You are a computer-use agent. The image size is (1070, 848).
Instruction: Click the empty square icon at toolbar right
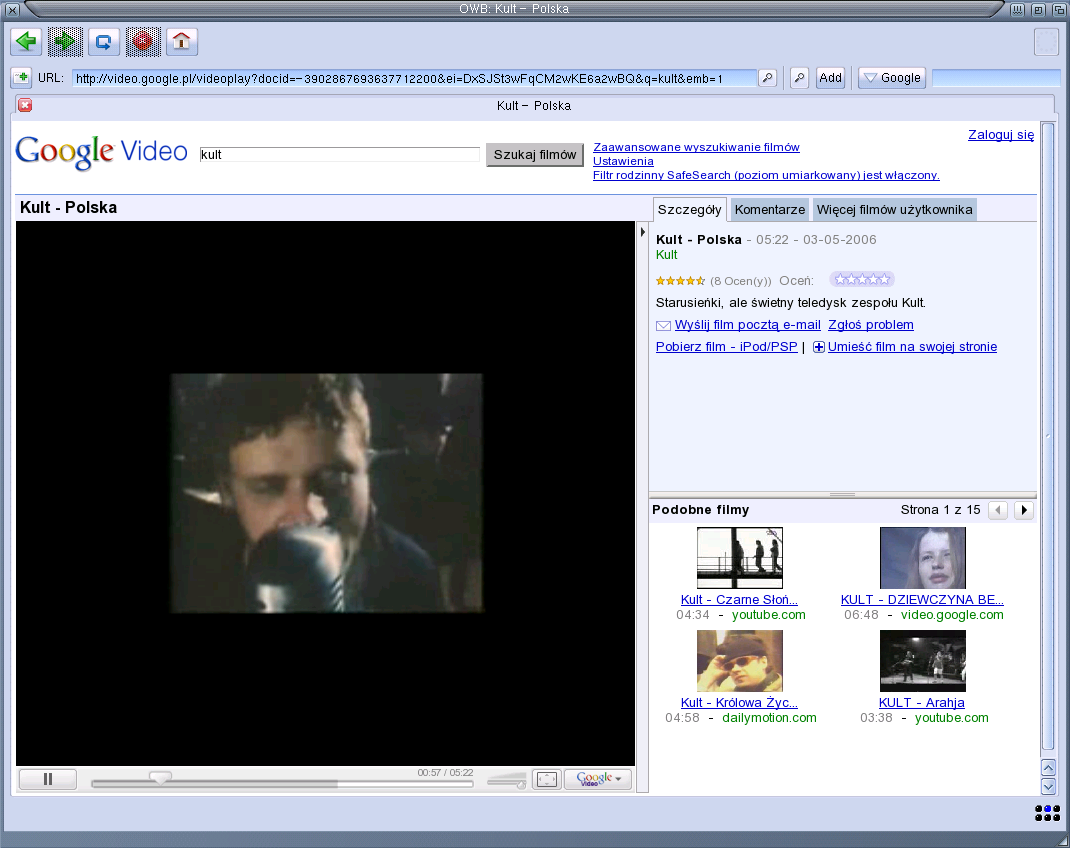click(1047, 42)
